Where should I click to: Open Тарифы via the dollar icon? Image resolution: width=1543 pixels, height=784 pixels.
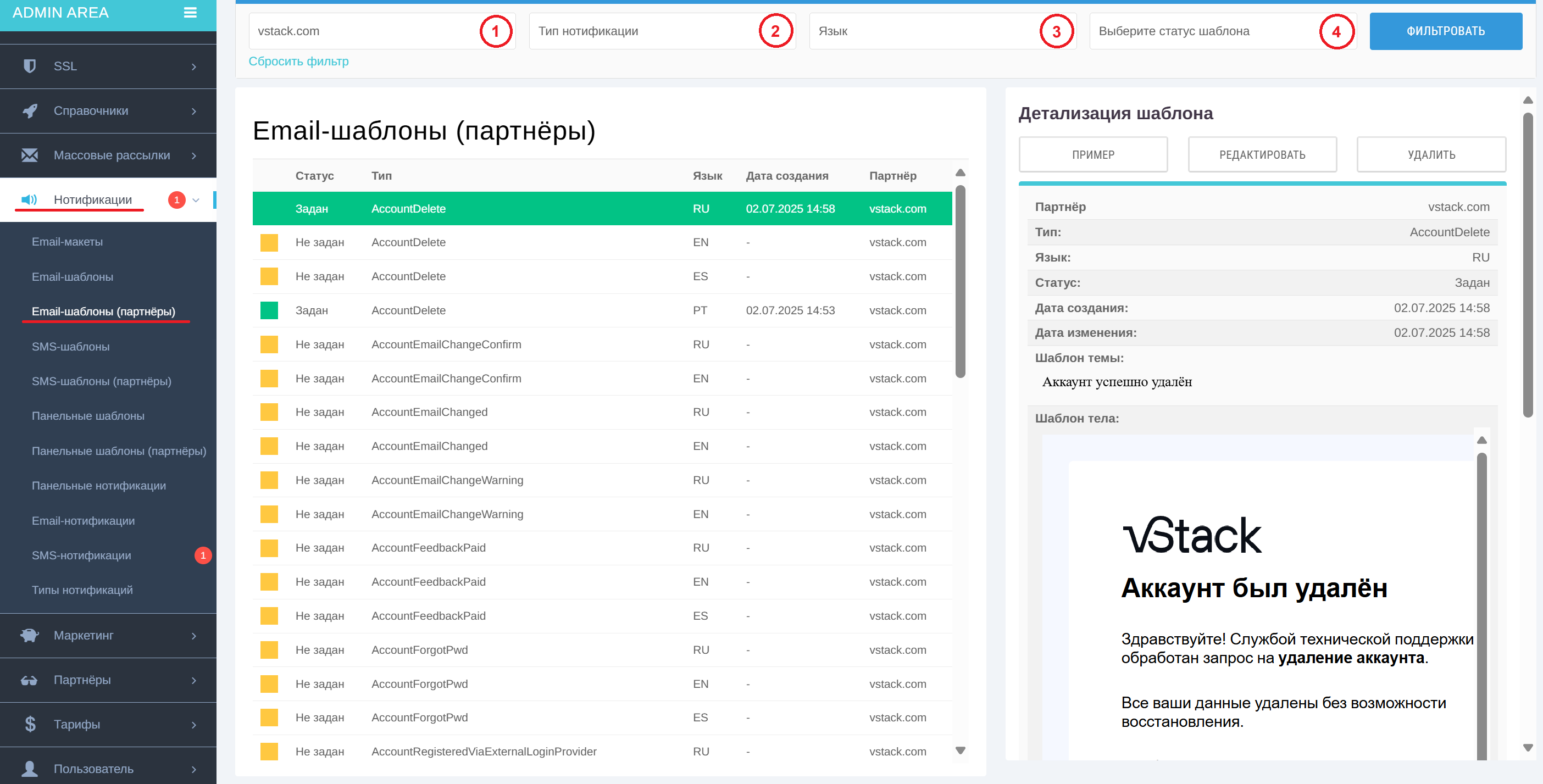point(31,724)
